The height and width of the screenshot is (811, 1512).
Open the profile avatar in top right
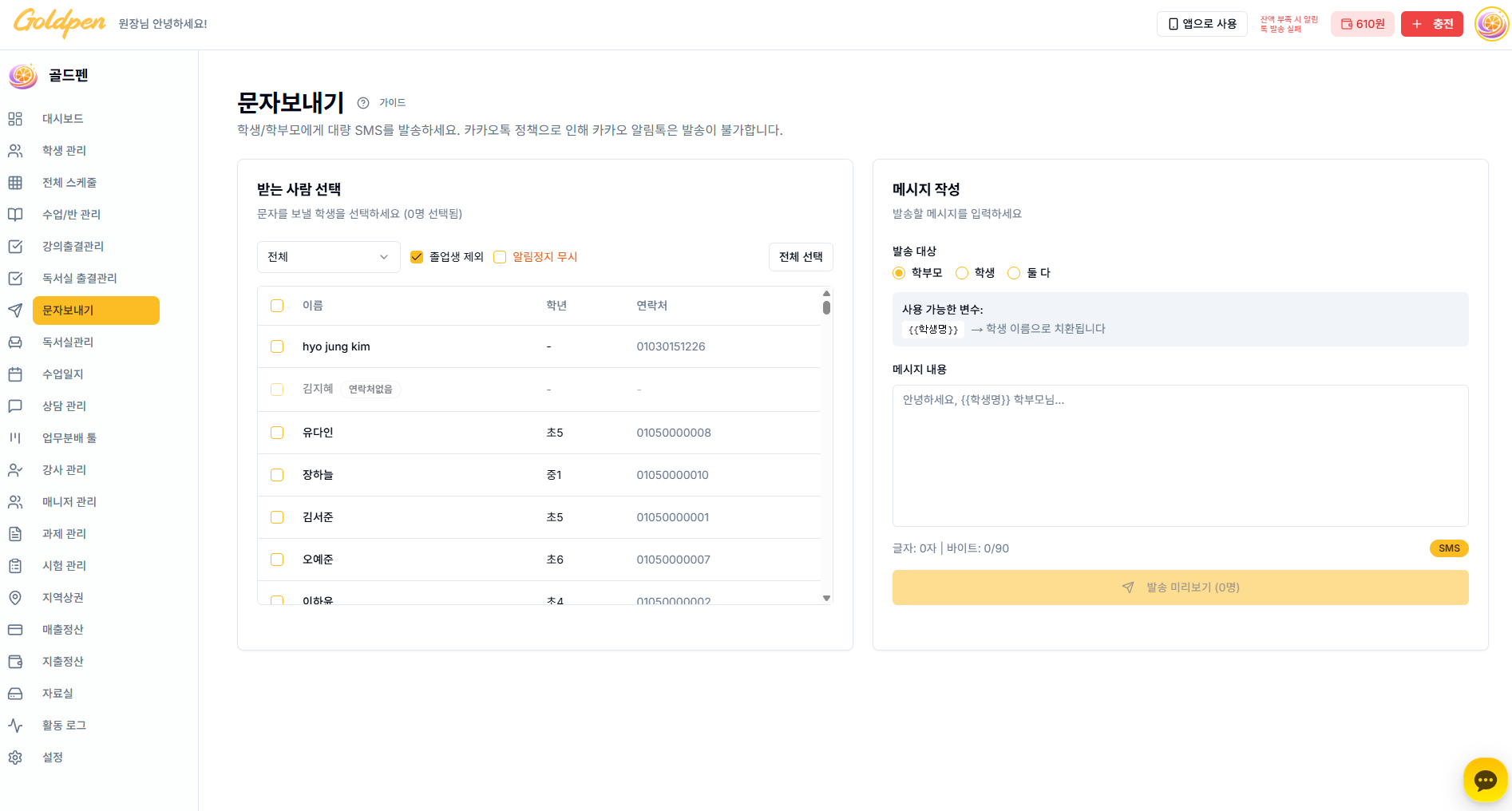(1490, 24)
